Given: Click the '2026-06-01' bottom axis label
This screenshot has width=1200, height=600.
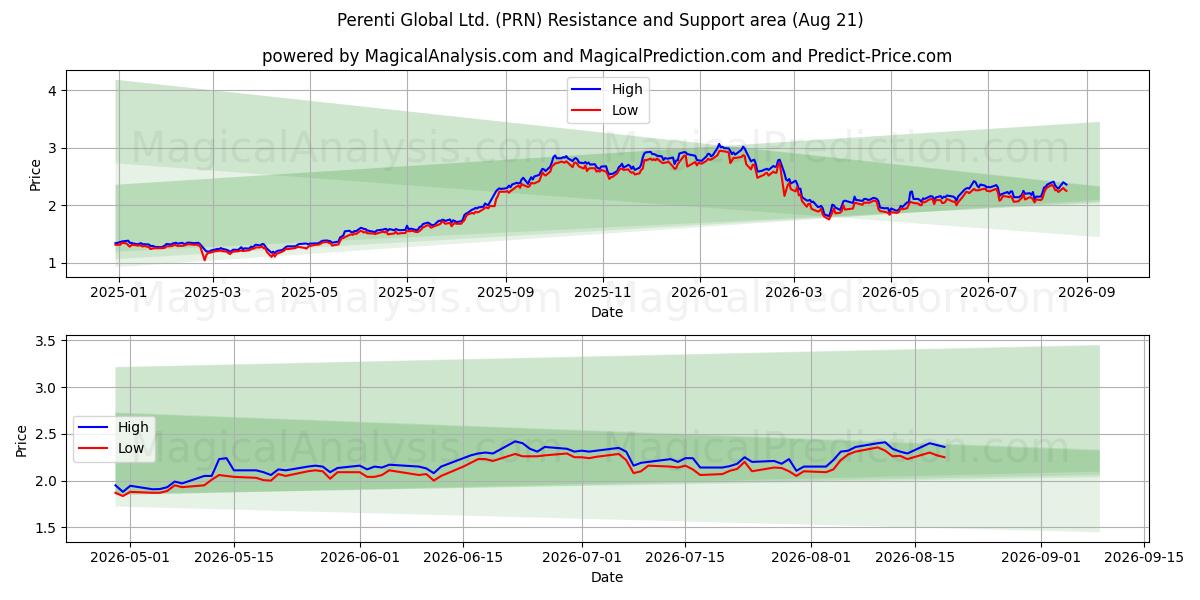Looking at the screenshot, I should [x=360, y=558].
